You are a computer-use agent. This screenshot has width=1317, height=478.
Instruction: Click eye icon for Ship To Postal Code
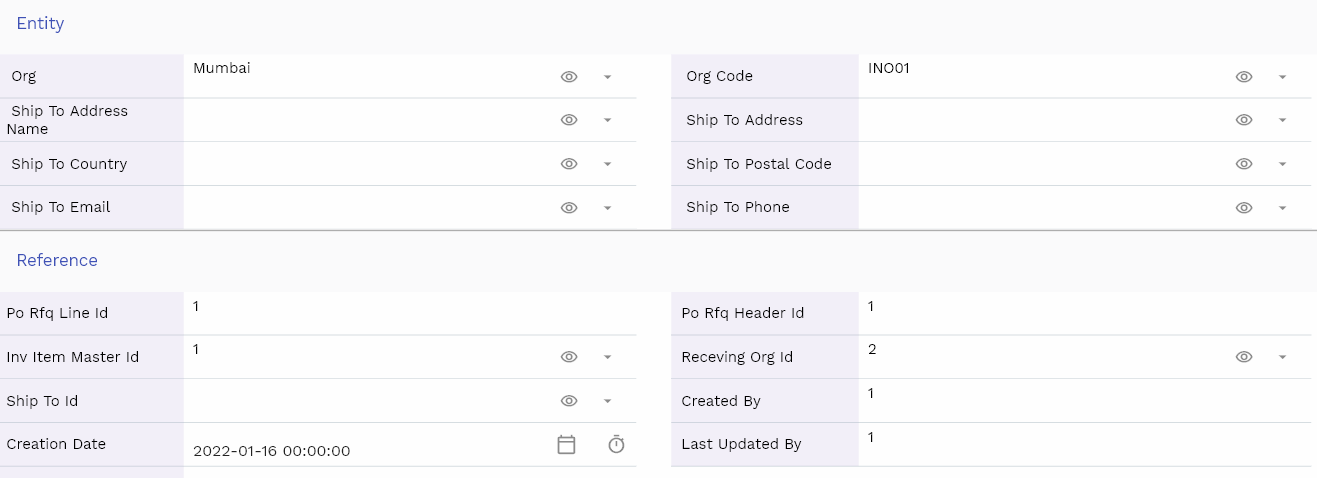click(x=1244, y=164)
